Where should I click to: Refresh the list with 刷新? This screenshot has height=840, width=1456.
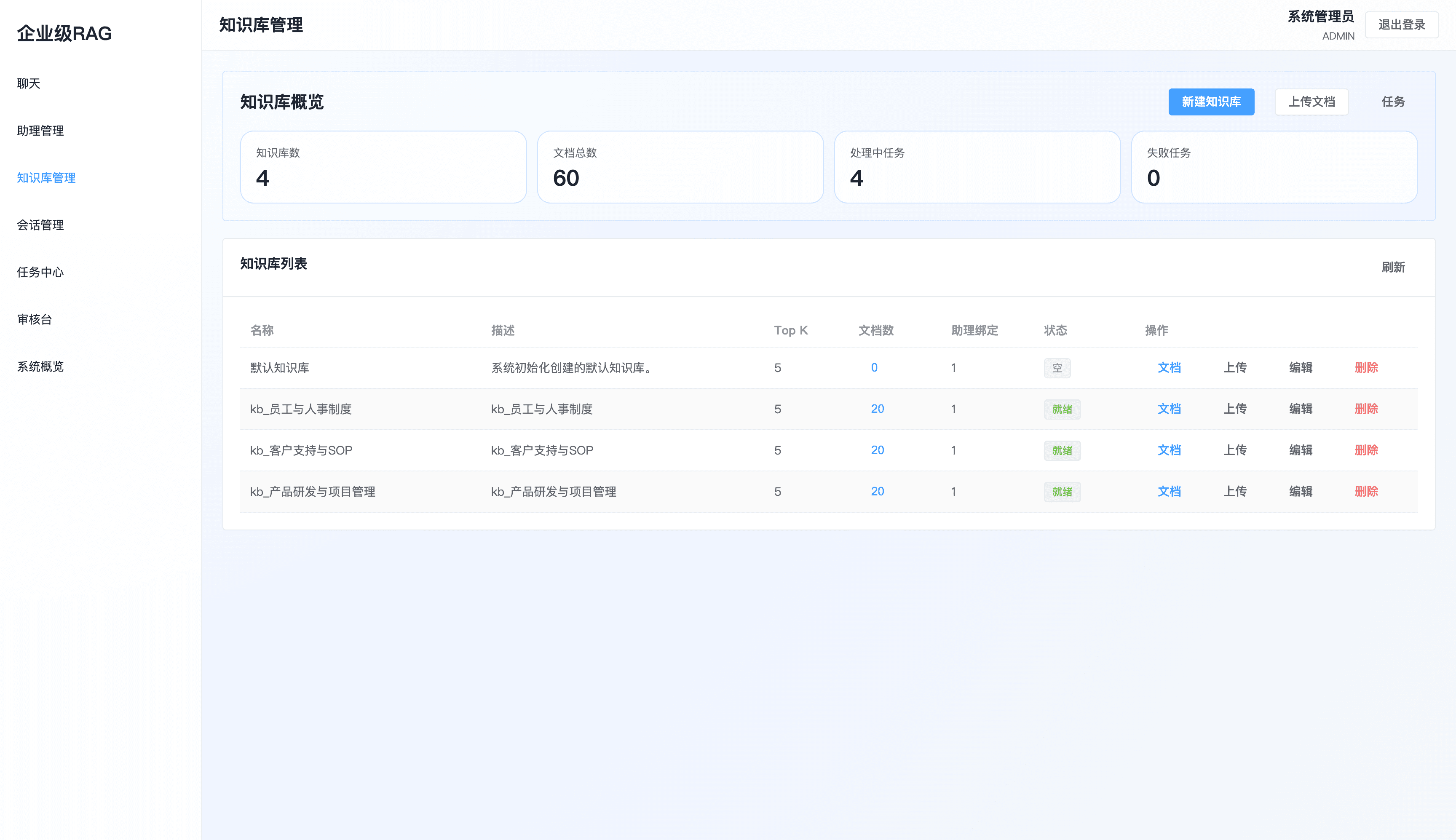1393,267
